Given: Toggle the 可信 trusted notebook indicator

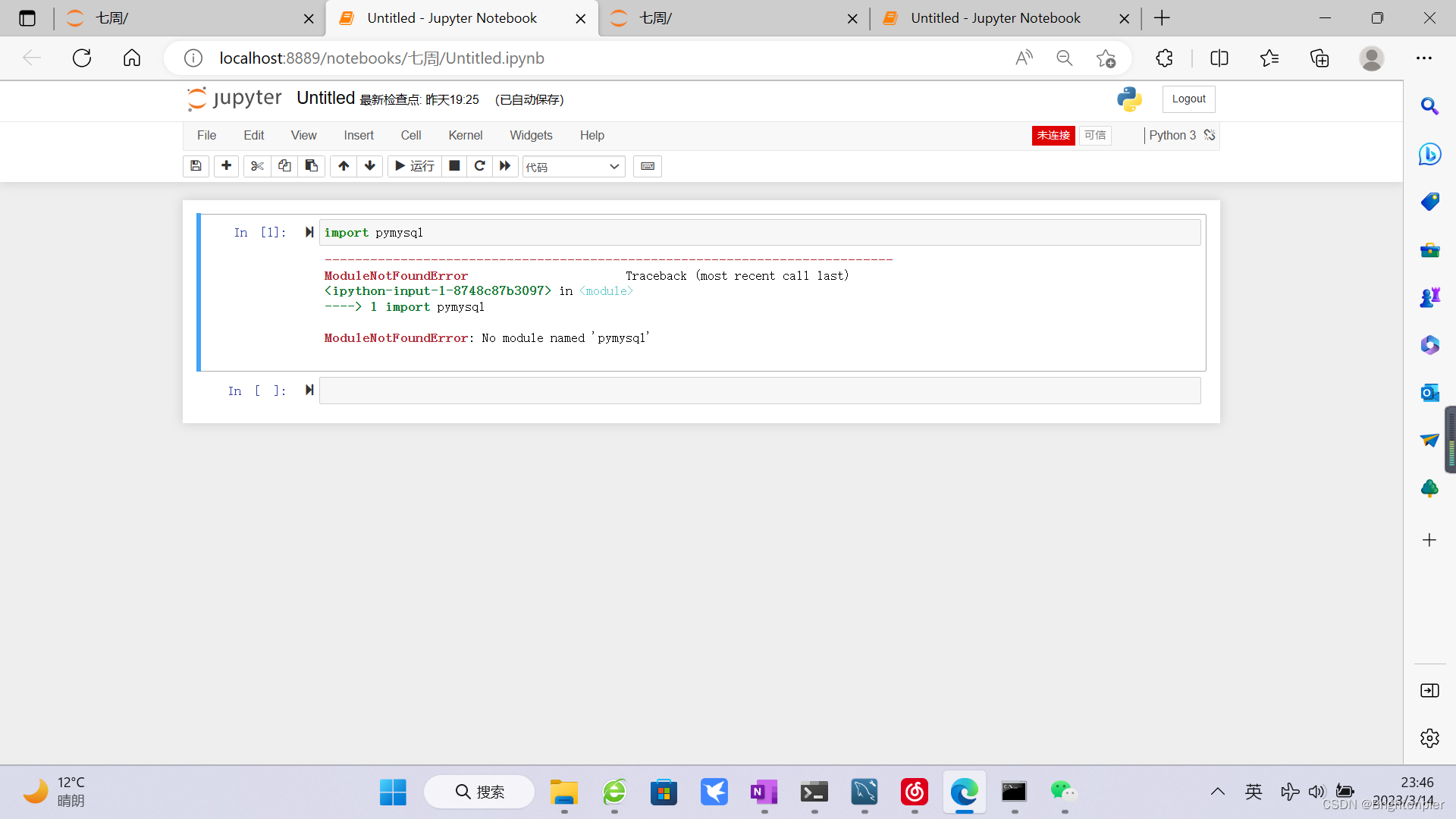Looking at the screenshot, I should pyautogui.click(x=1095, y=135).
